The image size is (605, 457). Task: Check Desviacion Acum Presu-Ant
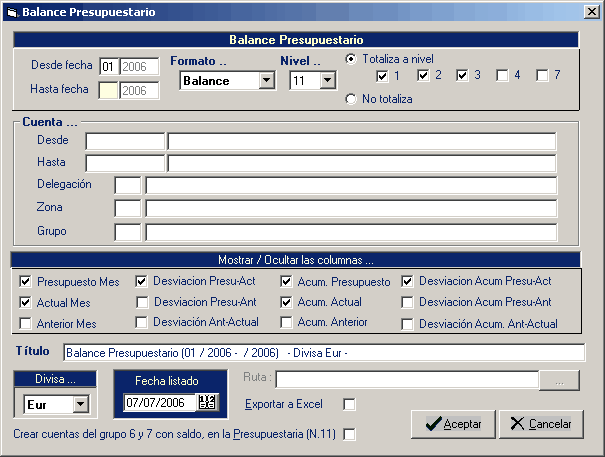tap(407, 302)
